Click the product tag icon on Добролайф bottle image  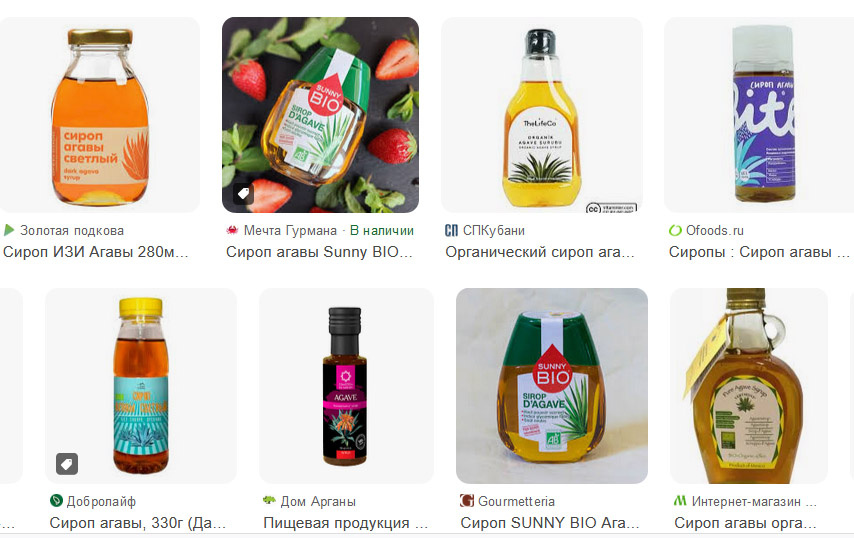point(67,464)
